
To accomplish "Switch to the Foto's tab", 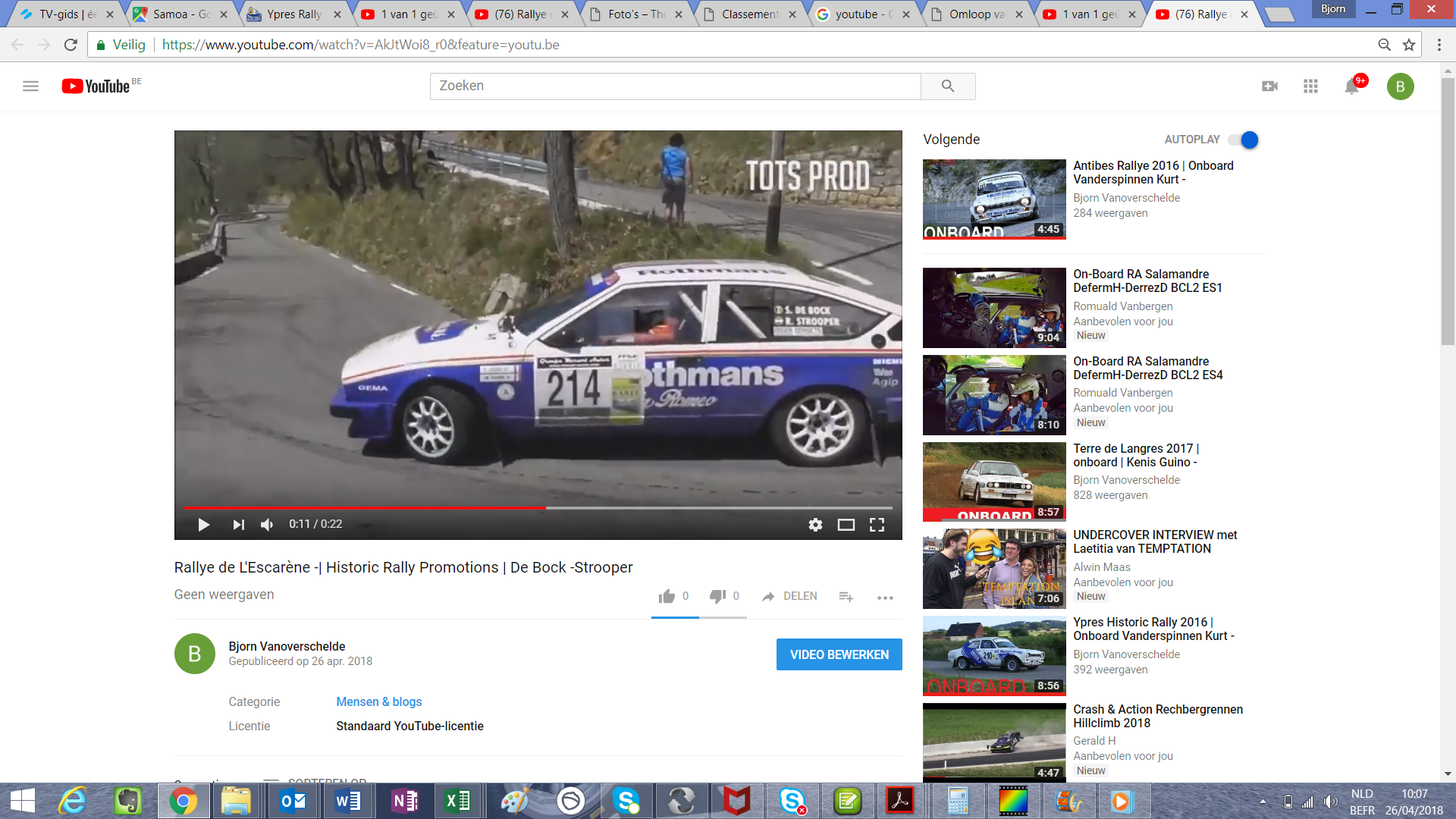I will click(636, 14).
